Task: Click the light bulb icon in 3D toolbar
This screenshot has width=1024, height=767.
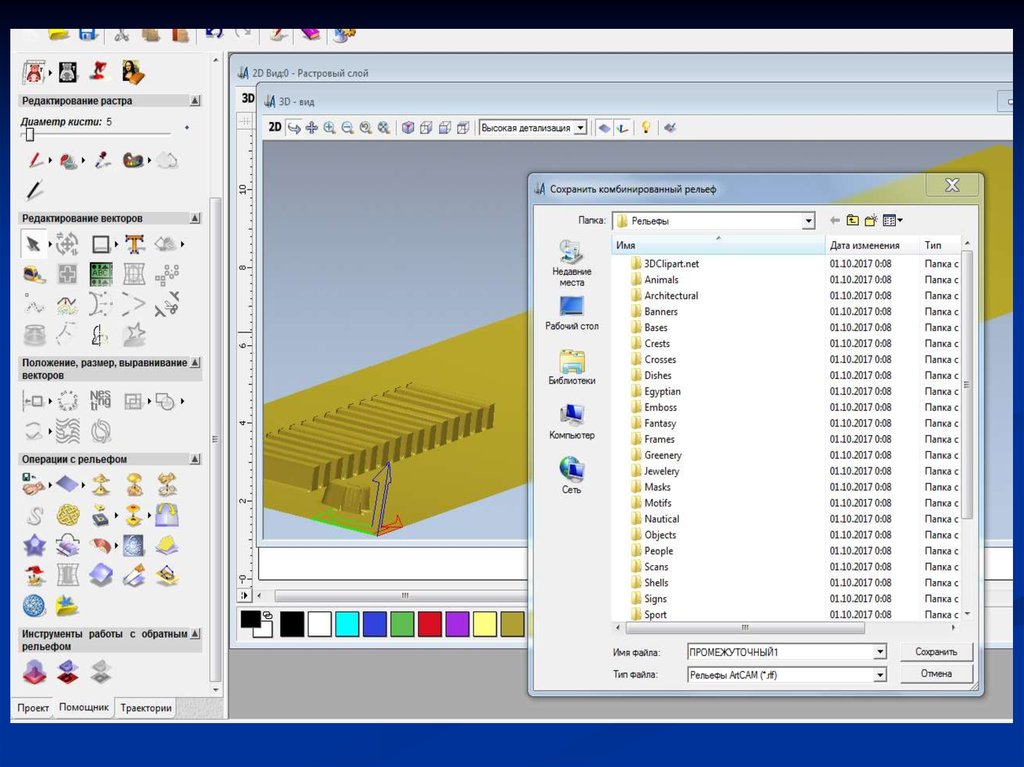Action: pyautogui.click(x=646, y=128)
